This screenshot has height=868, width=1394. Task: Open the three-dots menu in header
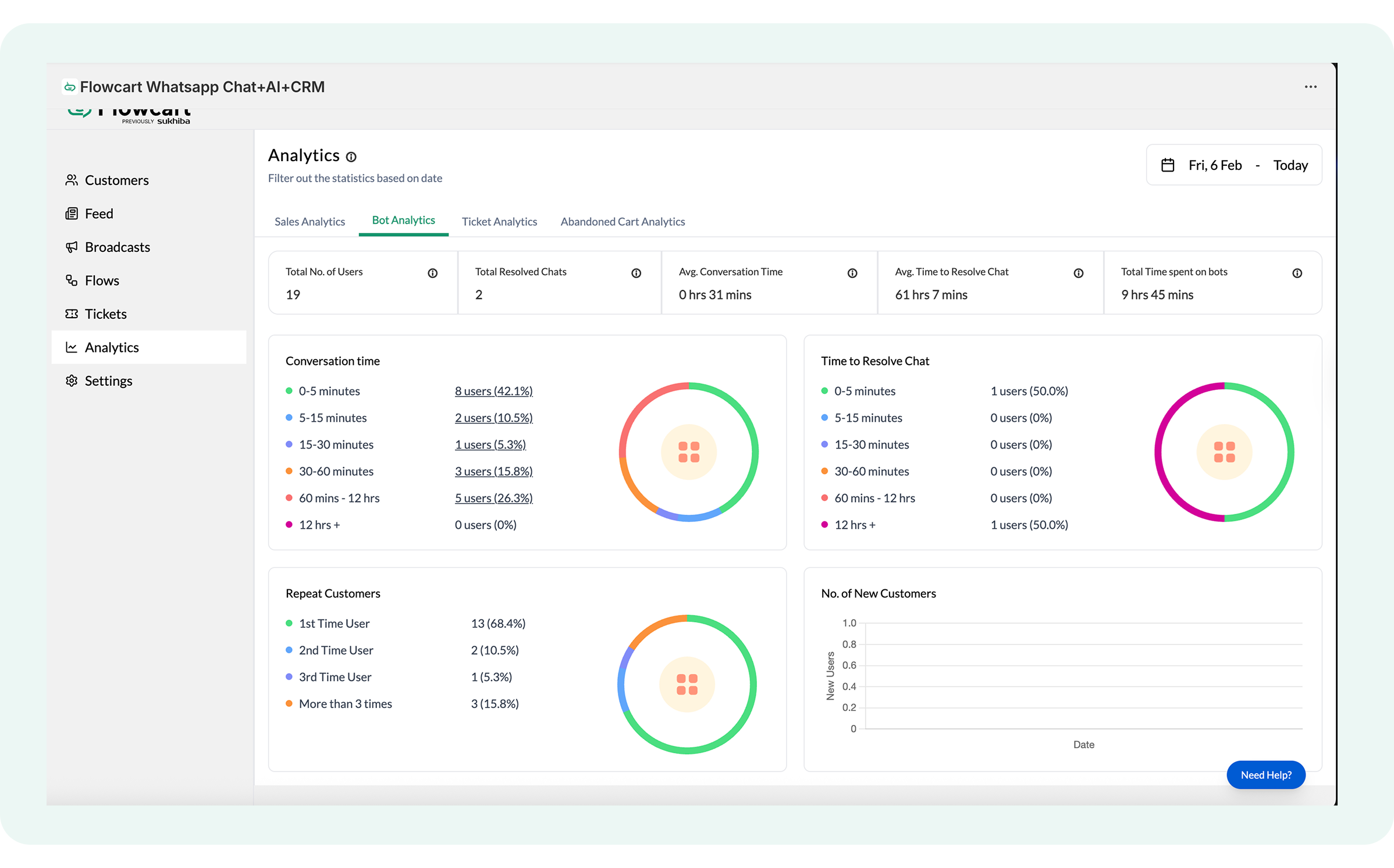[x=1310, y=87]
